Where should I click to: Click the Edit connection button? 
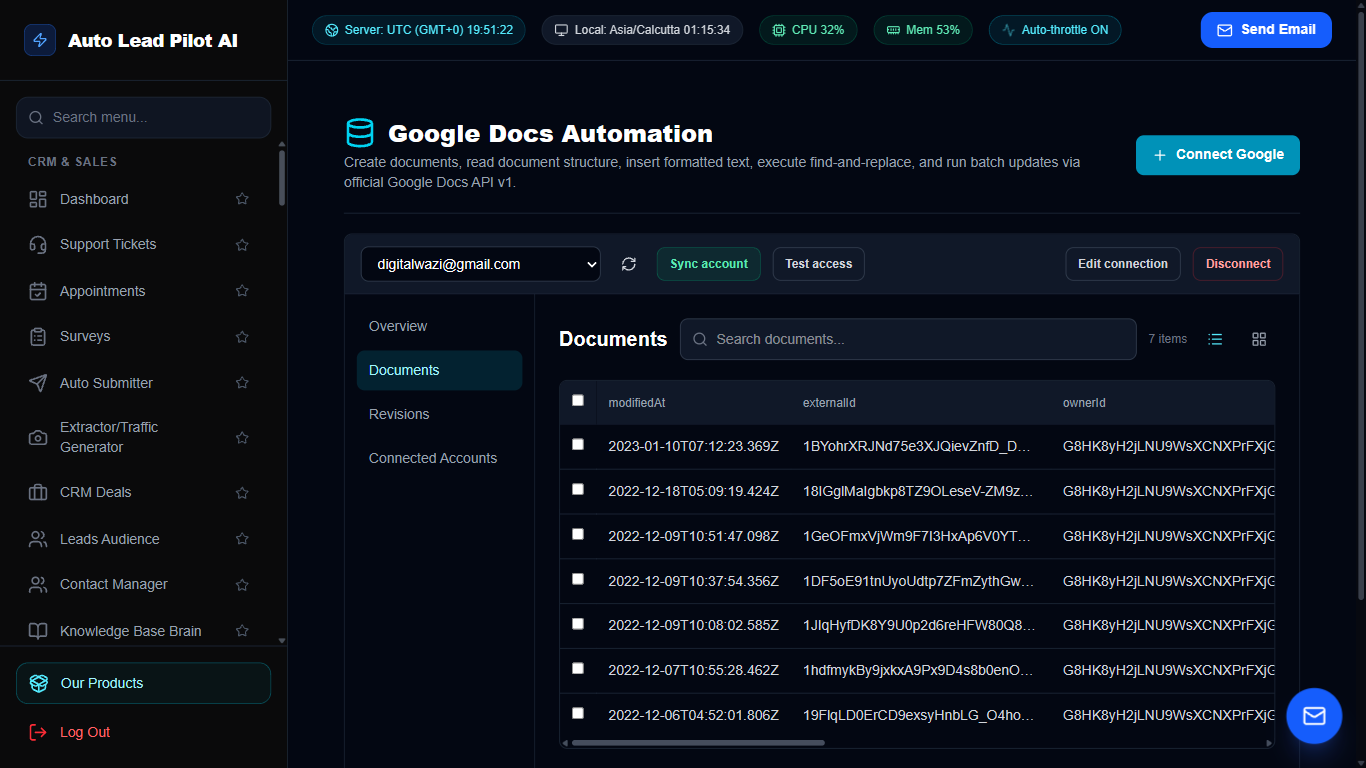(1123, 264)
